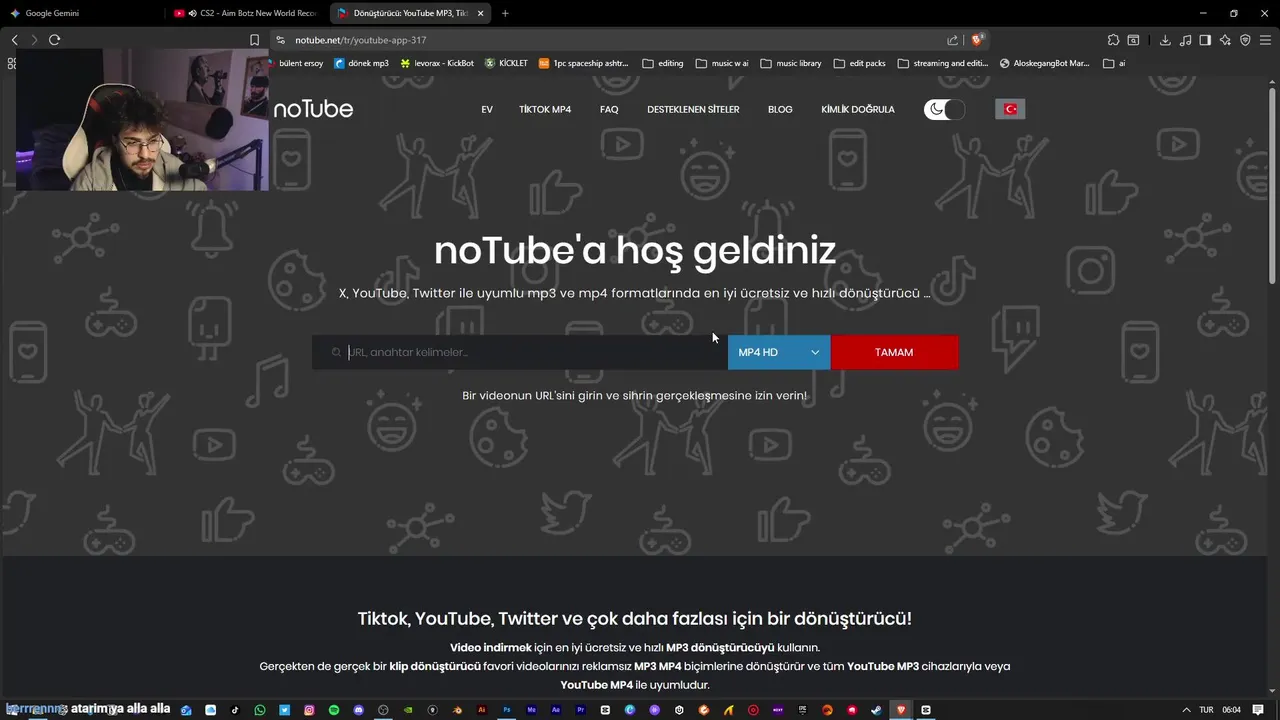This screenshot has height=720, width=1280.
Task: Open Brave main hamburger menu
Action: 1265,40
